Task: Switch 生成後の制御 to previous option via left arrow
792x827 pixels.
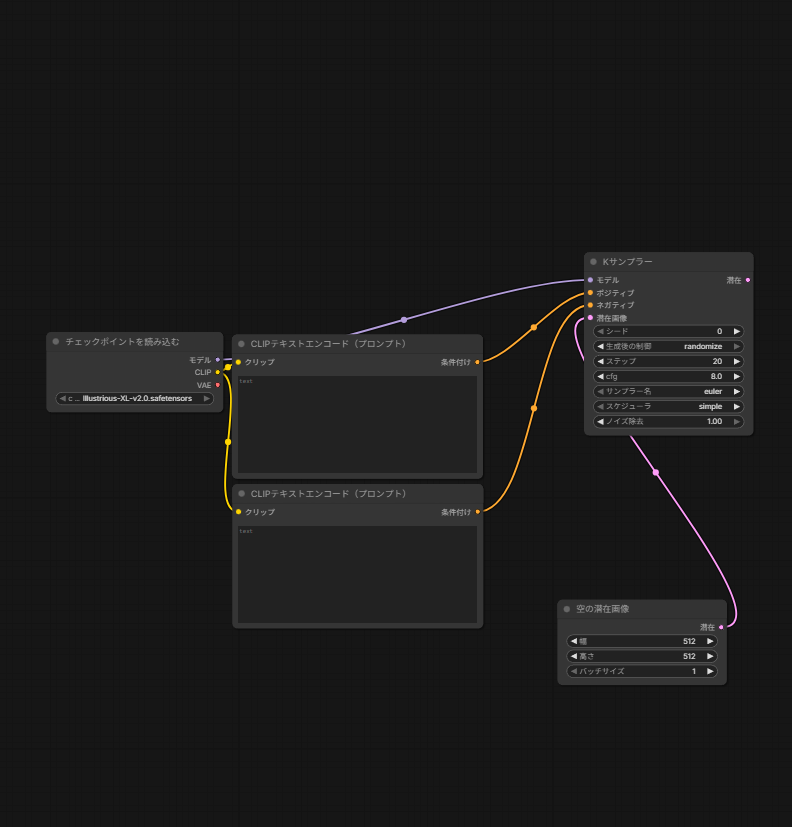Action: tap(600, 347)
